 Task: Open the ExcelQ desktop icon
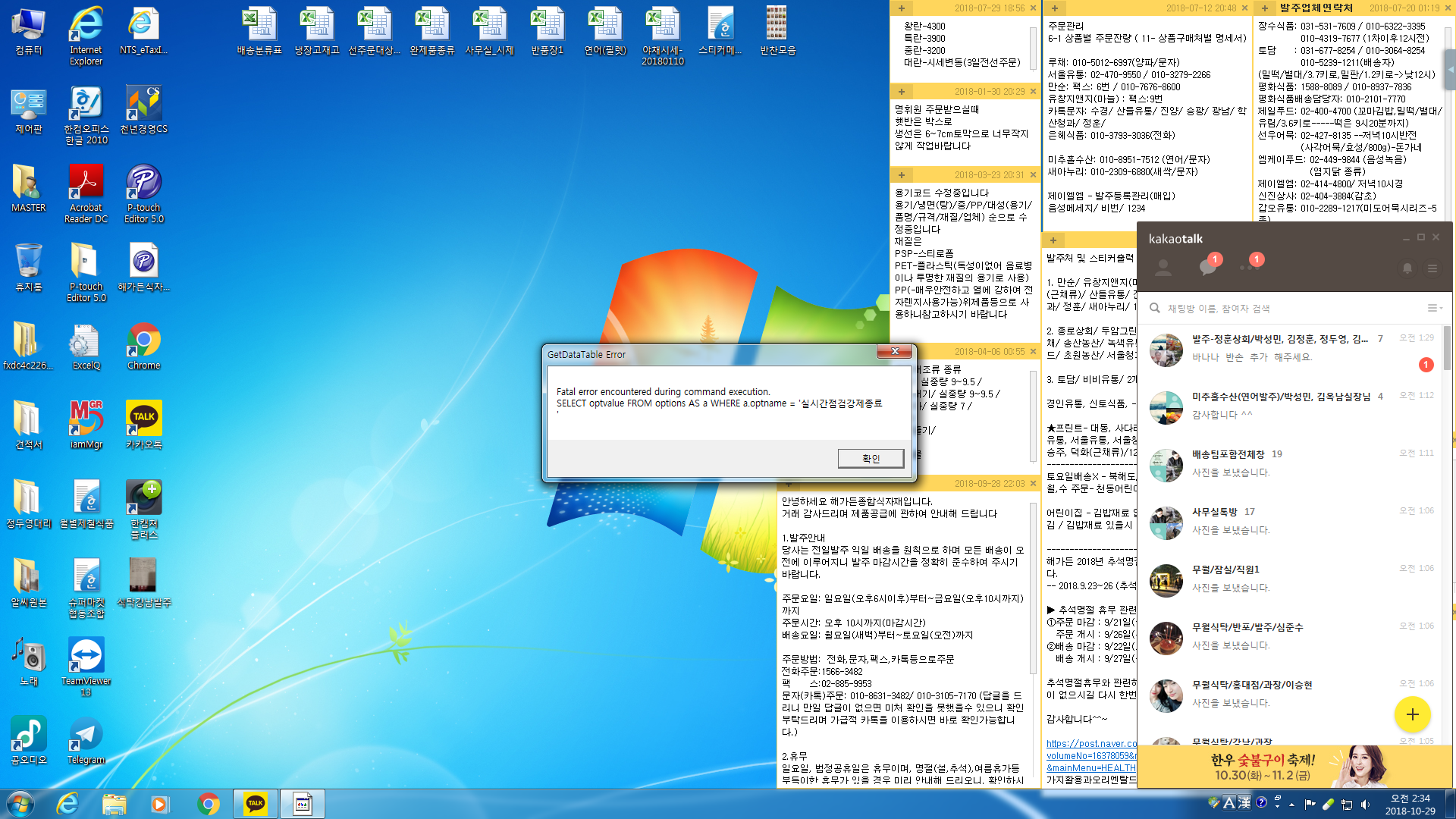click(86, 347)
